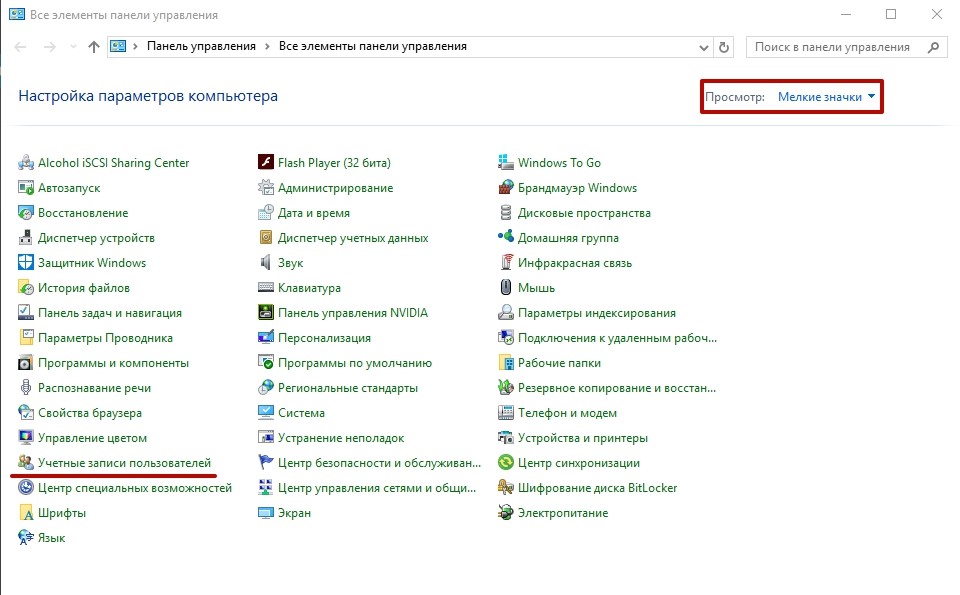Click the Alcohol iSCSI Sharing Center icon
This screenshot has height=595, width=960.
[x=26, y=163]
